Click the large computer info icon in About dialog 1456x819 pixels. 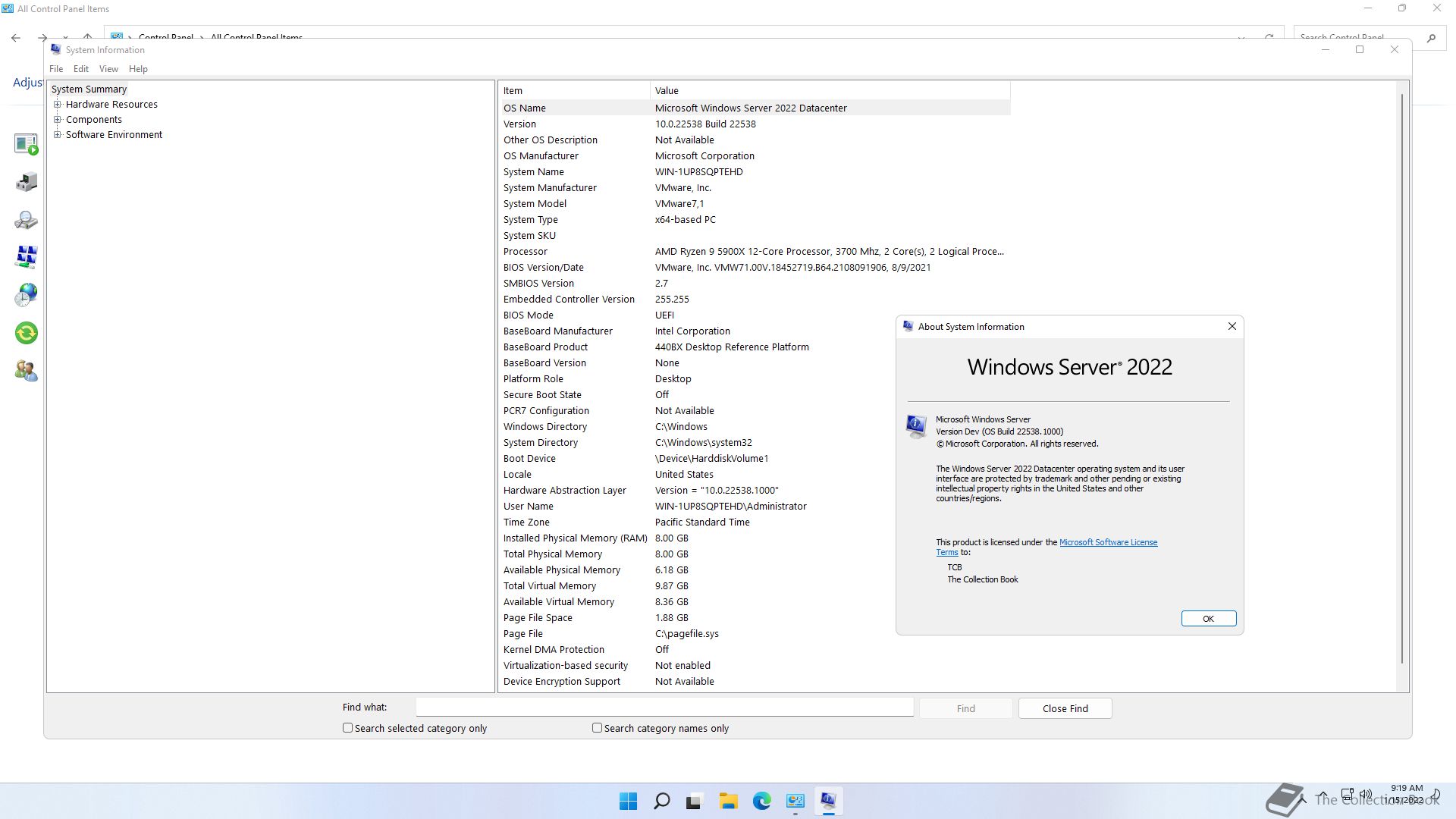916,426
